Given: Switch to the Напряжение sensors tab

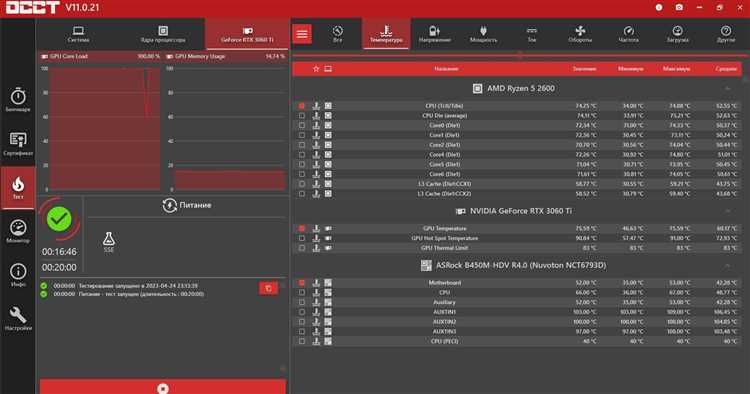Looking at the screenshot, I should 435,34.
